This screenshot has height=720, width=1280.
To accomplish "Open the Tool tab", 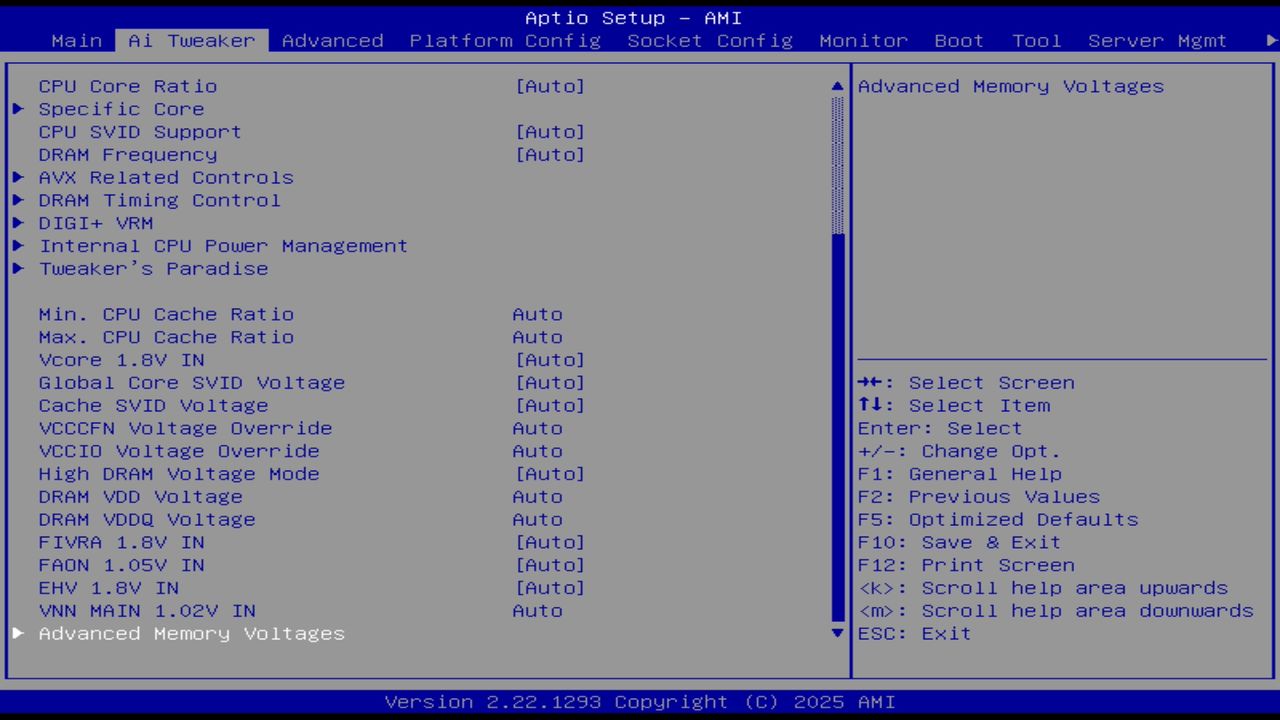I will (1036, 41).
